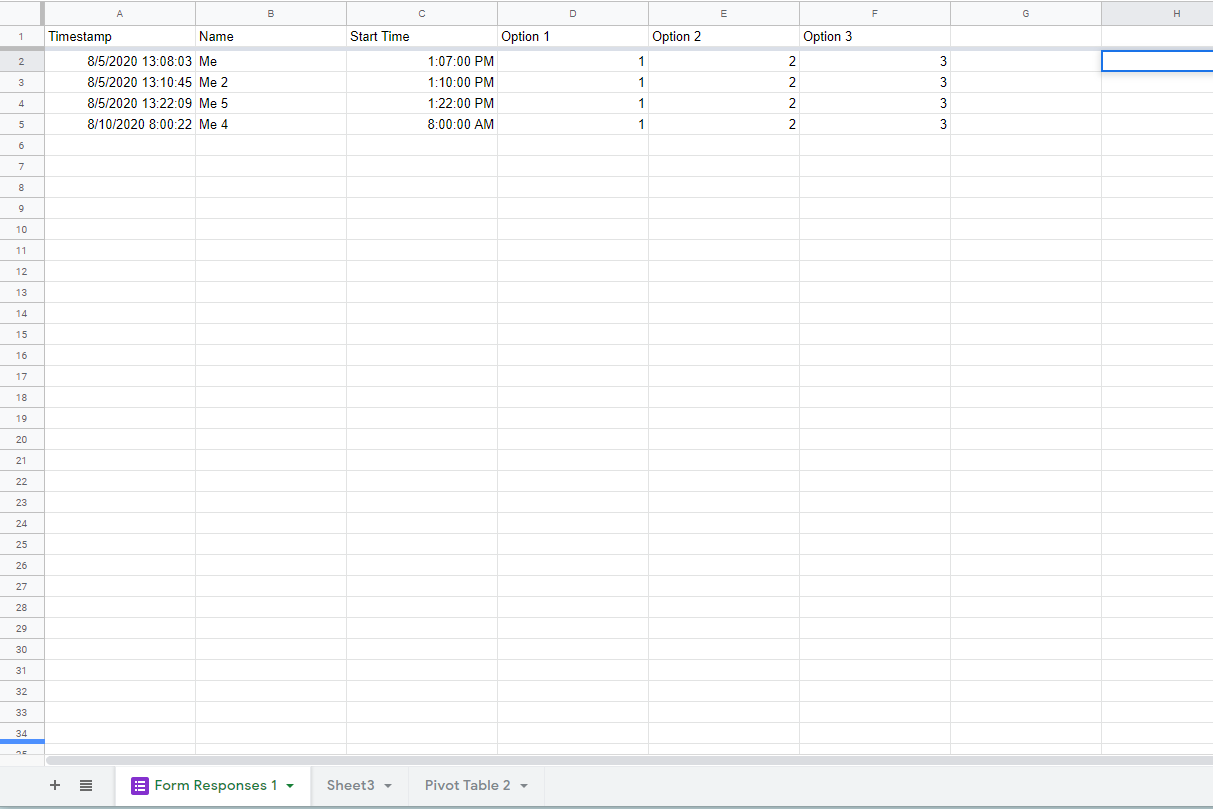Image resolution: width=1213 pixels, height=809 pixels.
Task: Select column A by its header
Action: click(x=119, y=13)
